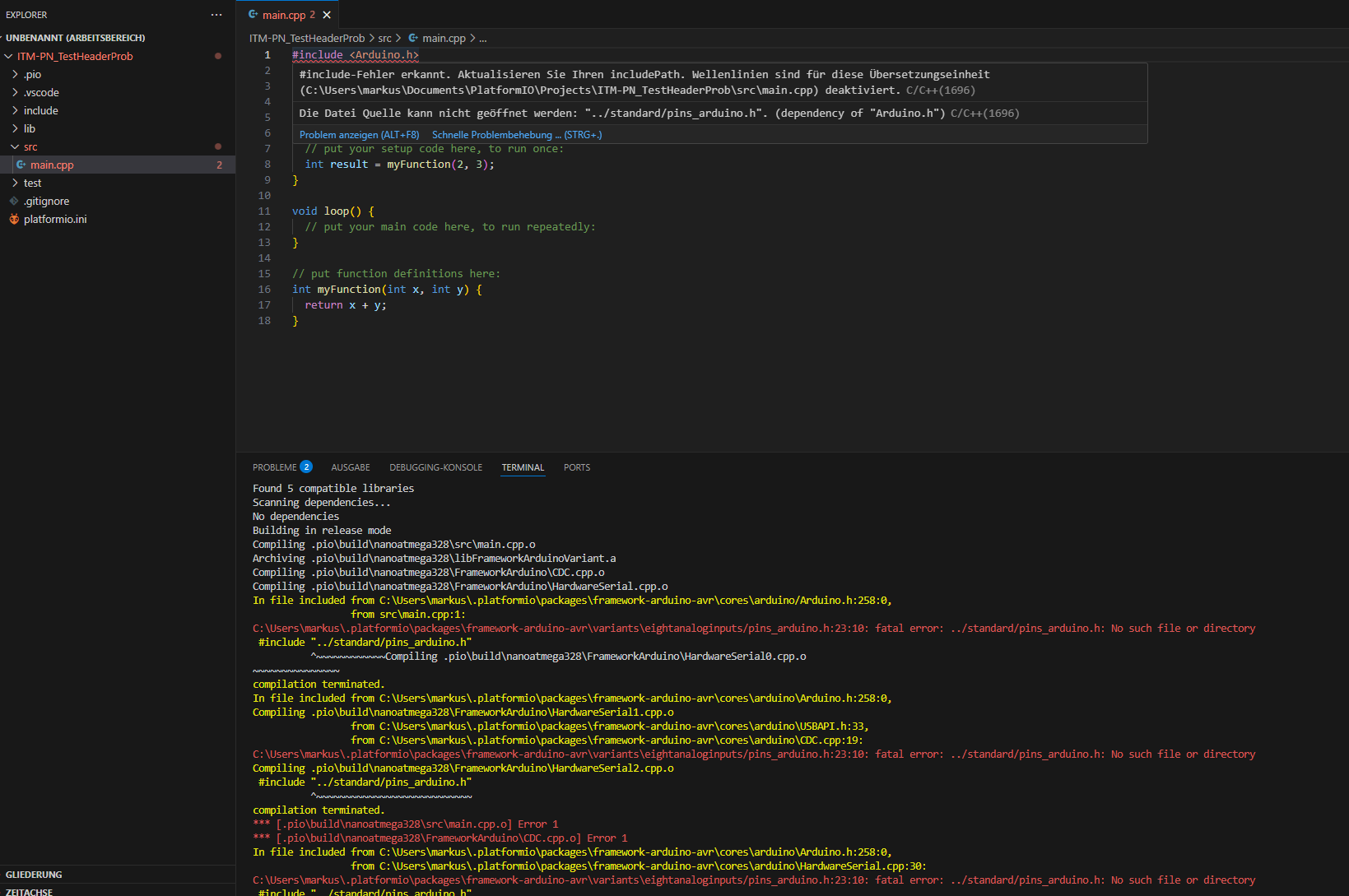The width and height of the screenshot is (1349, 896).
Task: Close the main.cpp editor tab
Action: click(327, 15)
